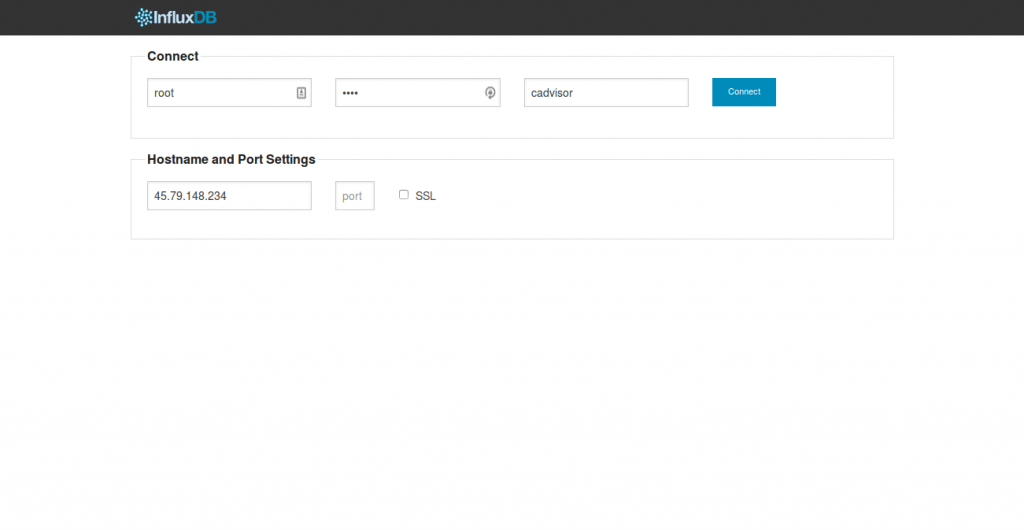The image size is (1024, 530).
Task: Click the InfluxDB snowflake logo icon
Action: 143,17
